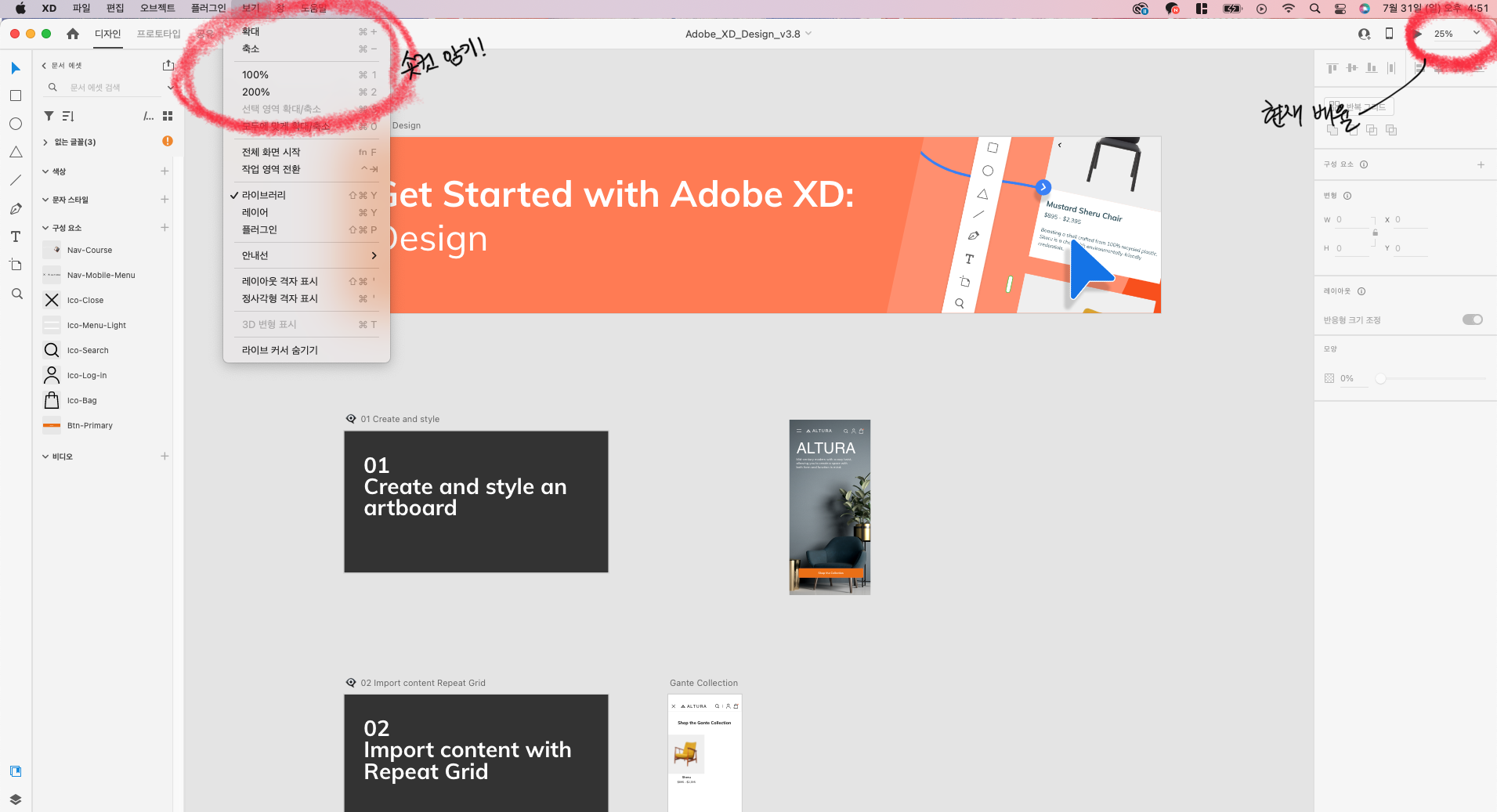Choose 100% zoom menu item

(x=306, y=75)
